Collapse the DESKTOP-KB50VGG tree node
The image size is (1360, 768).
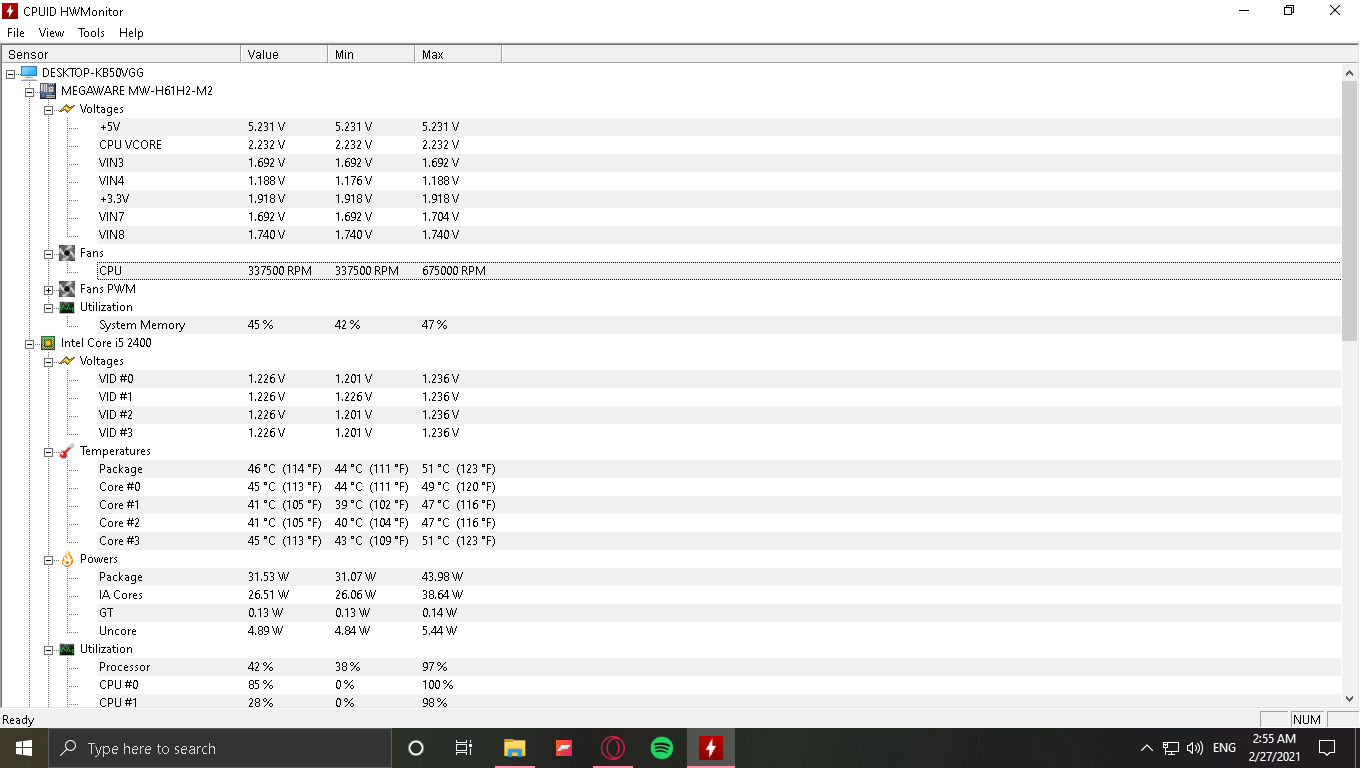click(x=11, y=73)
